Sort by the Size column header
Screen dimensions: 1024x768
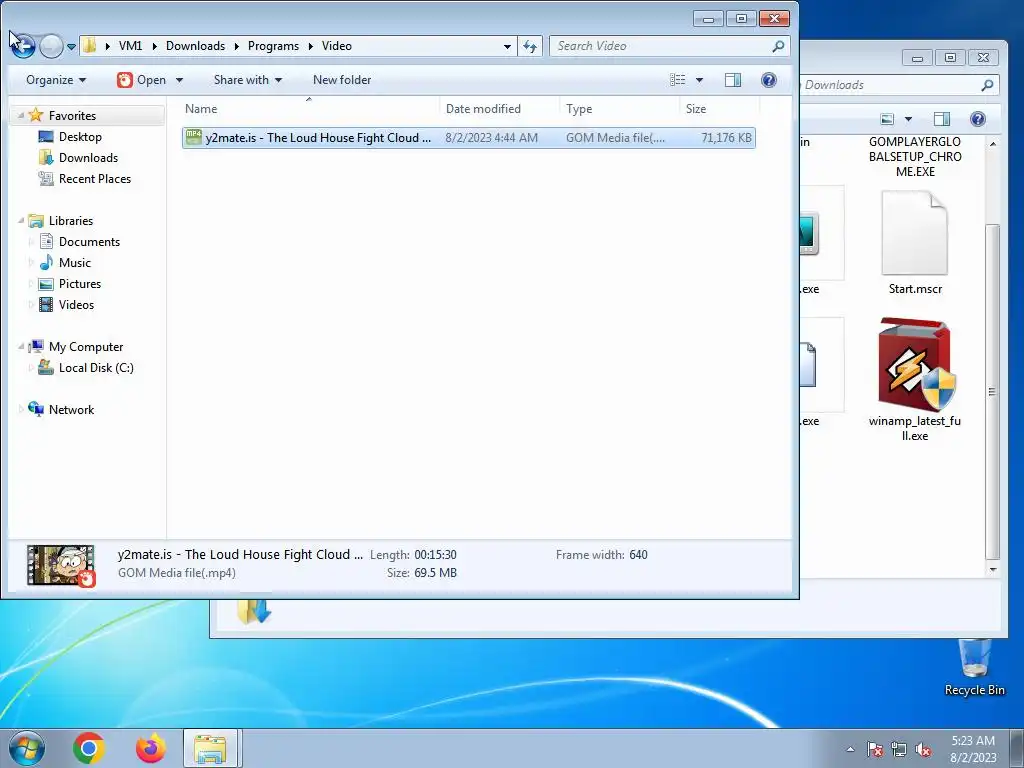pyautogui.click(x=719, y=108)
